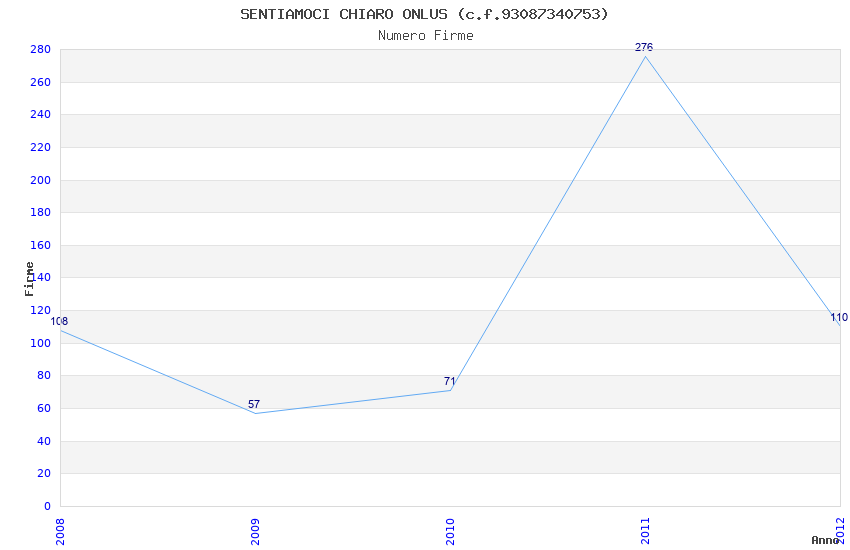Select the 110 data point label

pyautogui.click(x=839, y=317)
